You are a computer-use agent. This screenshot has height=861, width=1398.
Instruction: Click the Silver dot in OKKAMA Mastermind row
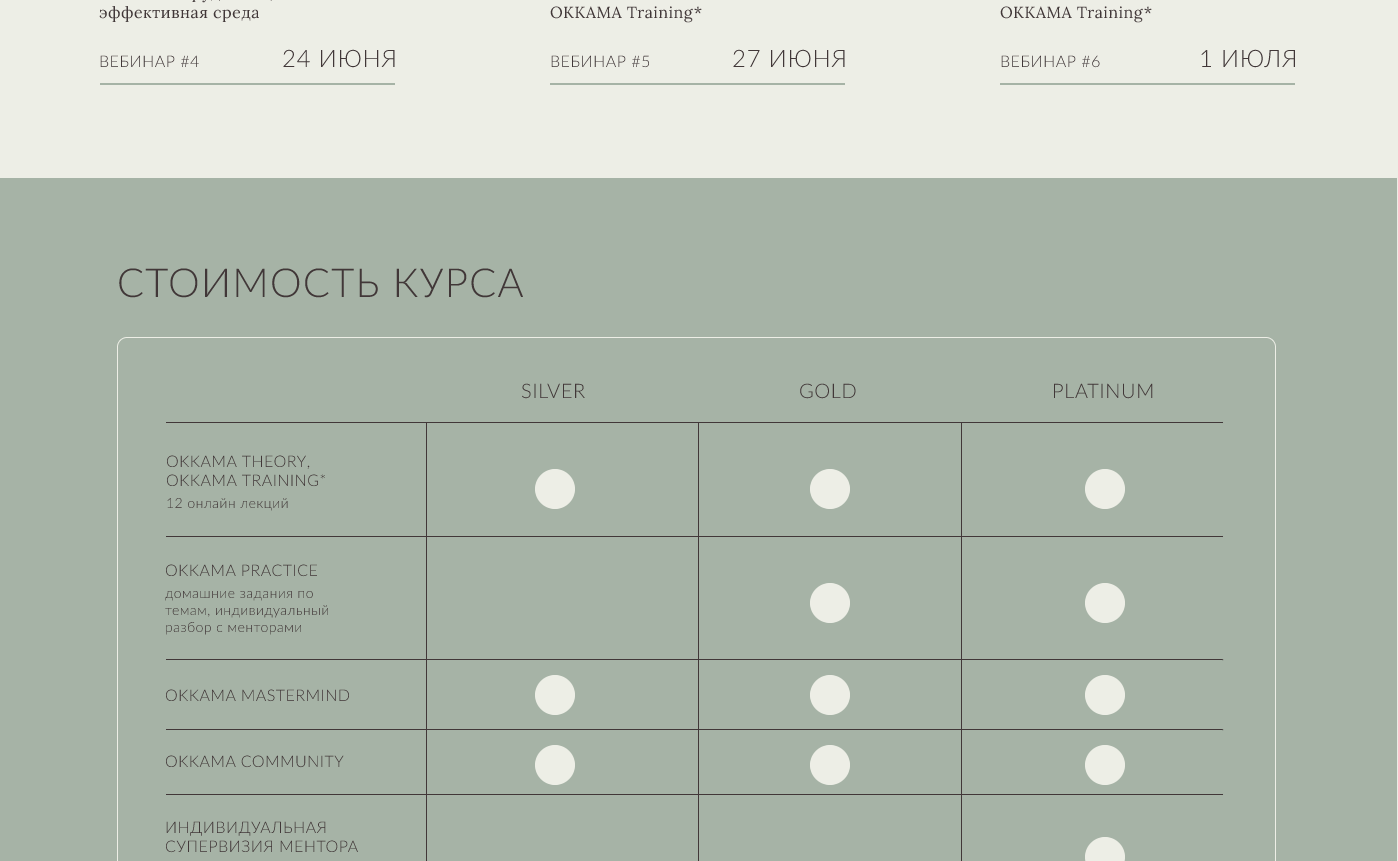pos(555,695)
